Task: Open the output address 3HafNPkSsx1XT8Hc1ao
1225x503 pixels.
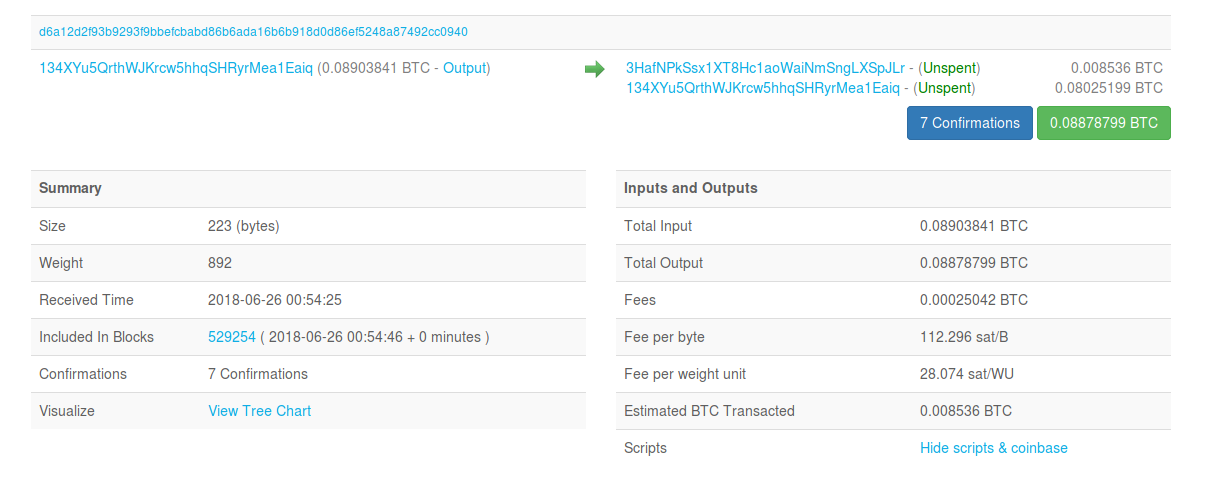Action: point(765,68)
